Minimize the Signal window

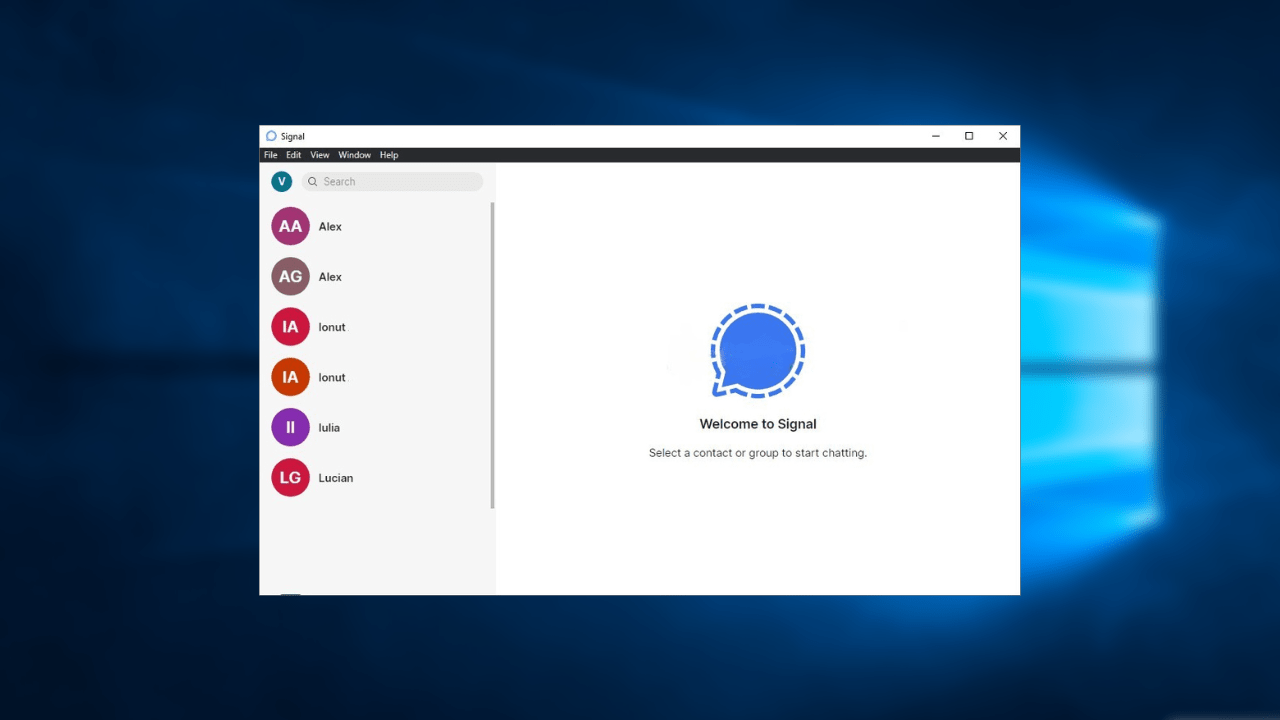(936, 136)
